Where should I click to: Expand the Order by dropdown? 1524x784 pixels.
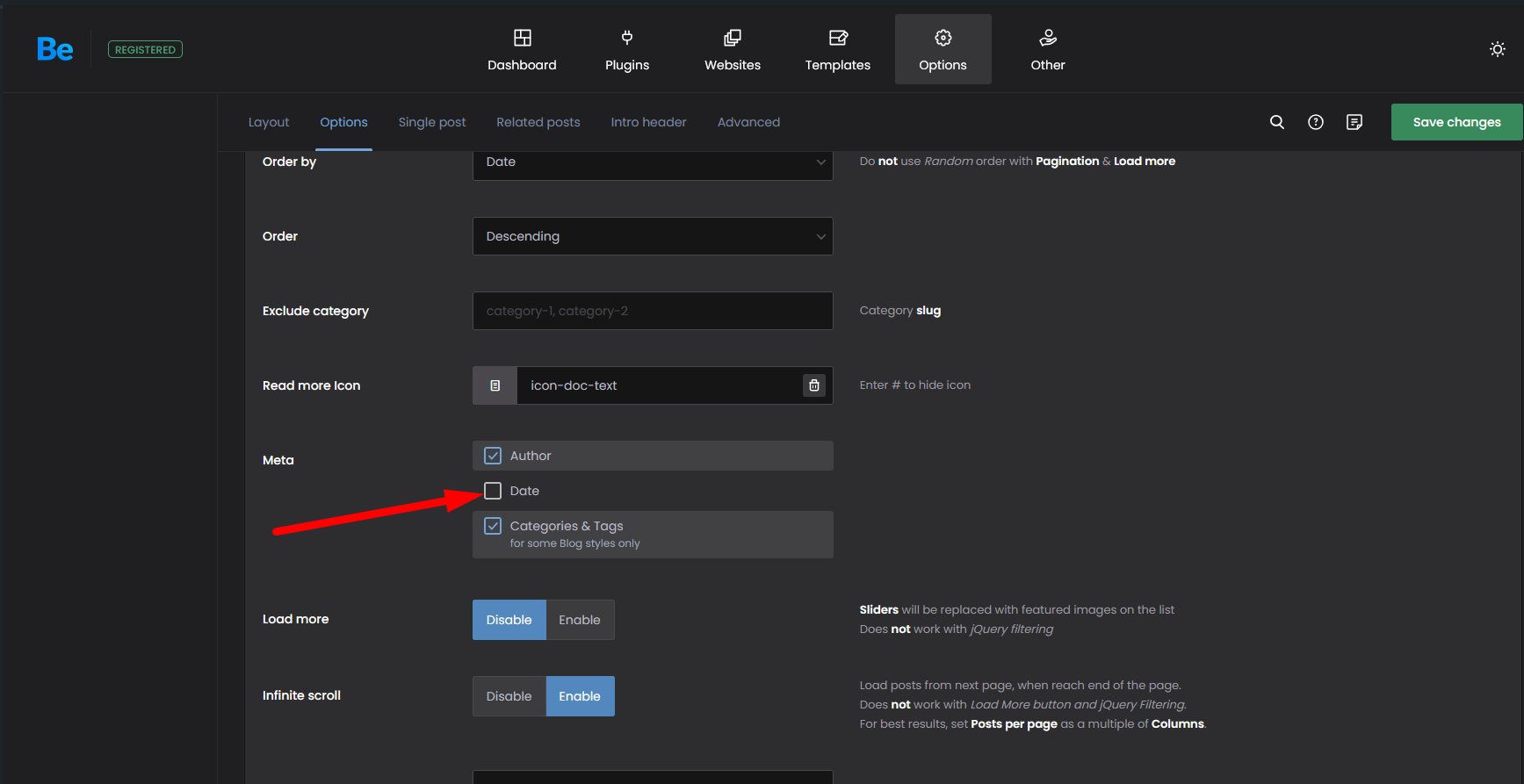652,162
